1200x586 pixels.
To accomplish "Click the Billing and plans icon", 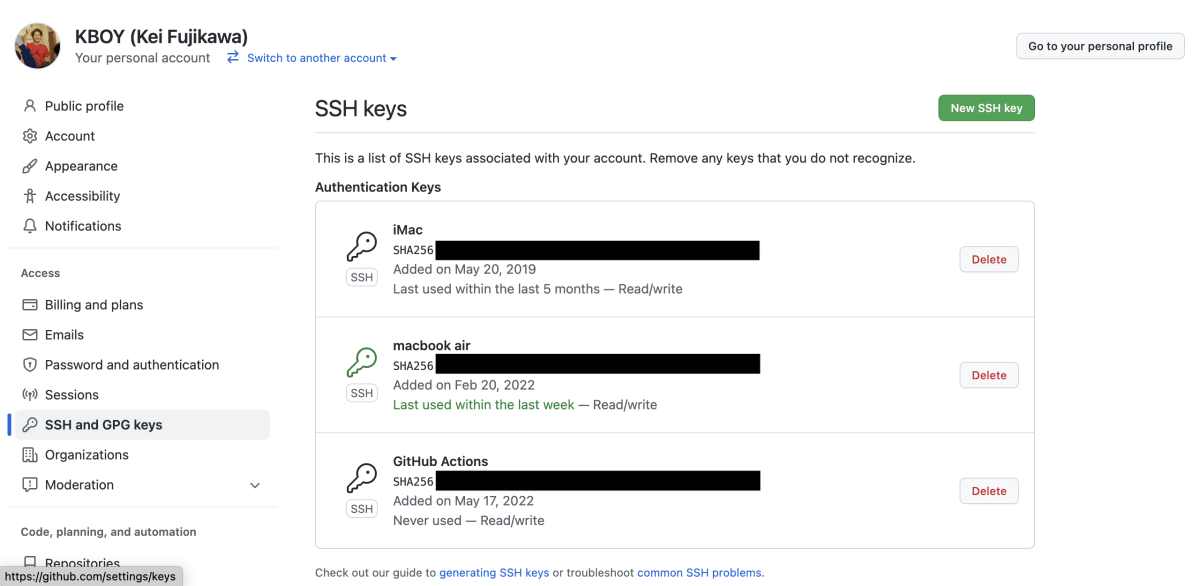I will click(x=30, y=305).
